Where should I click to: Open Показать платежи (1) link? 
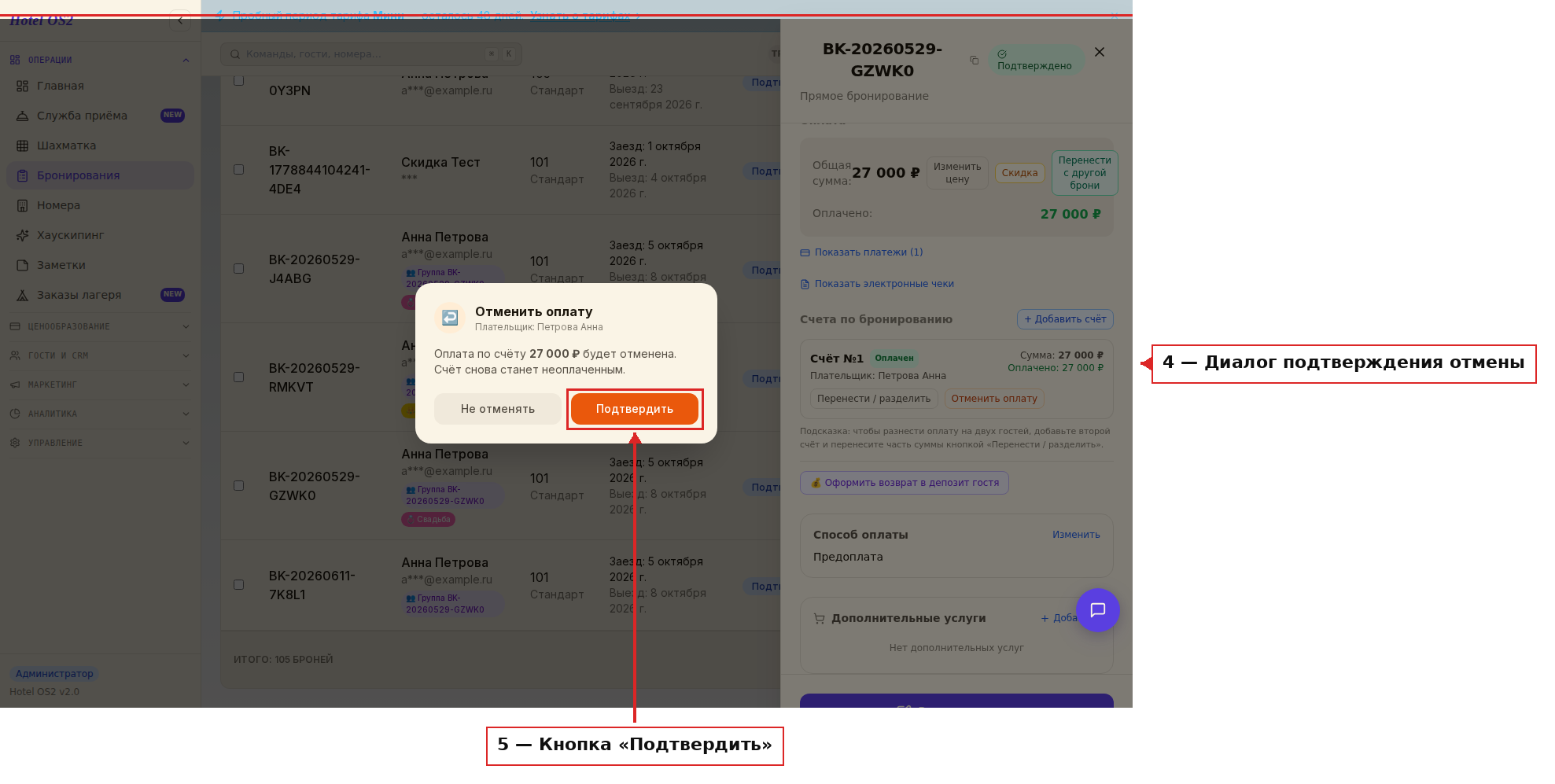coord(861,252)
